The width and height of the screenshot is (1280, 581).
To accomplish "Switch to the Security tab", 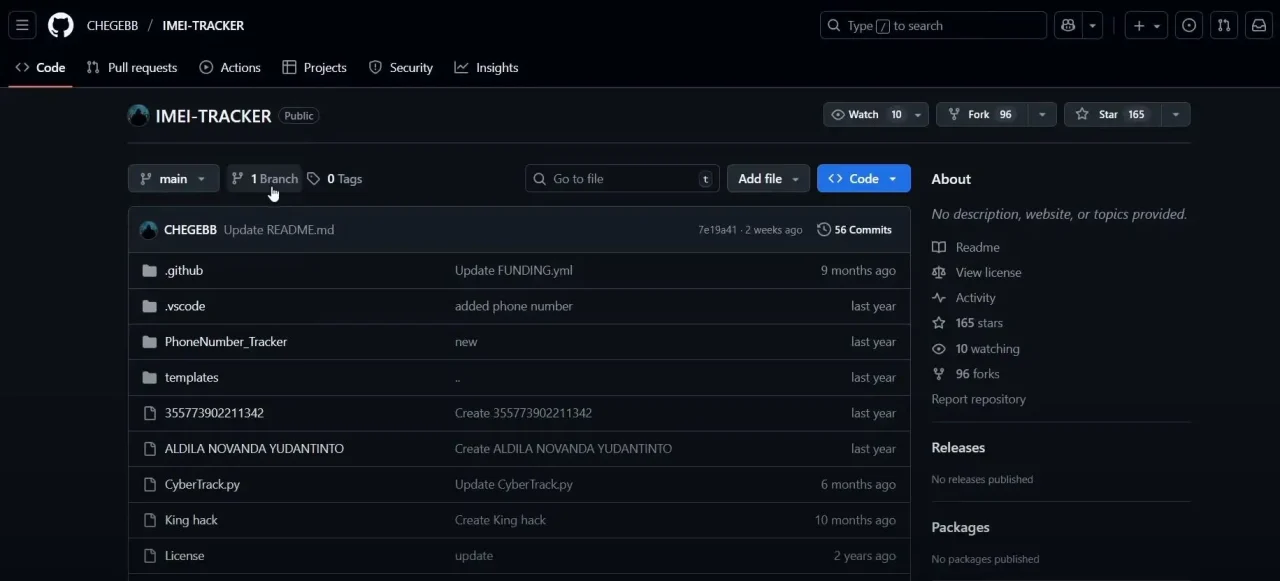I will (x=400, y=67).
